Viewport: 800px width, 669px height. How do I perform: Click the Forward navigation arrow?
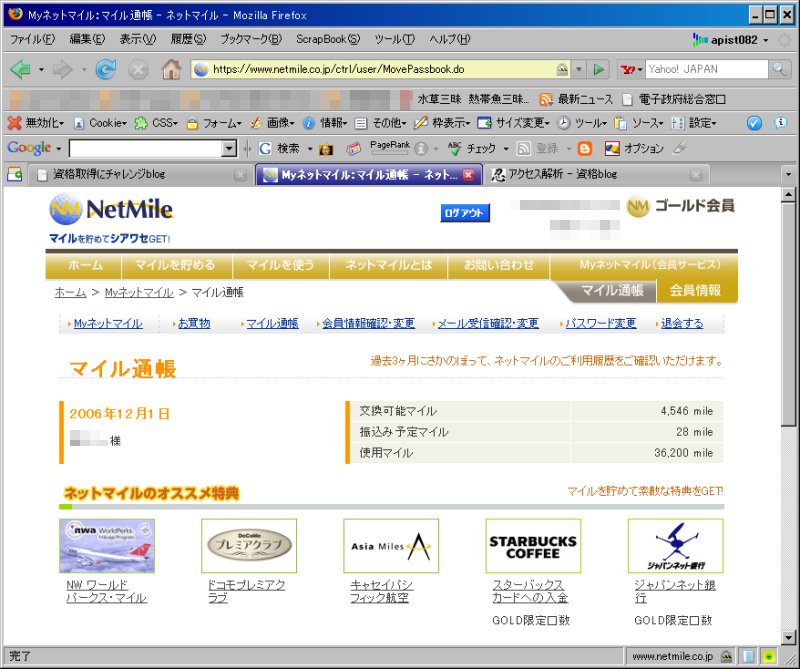tap(63, 69)
